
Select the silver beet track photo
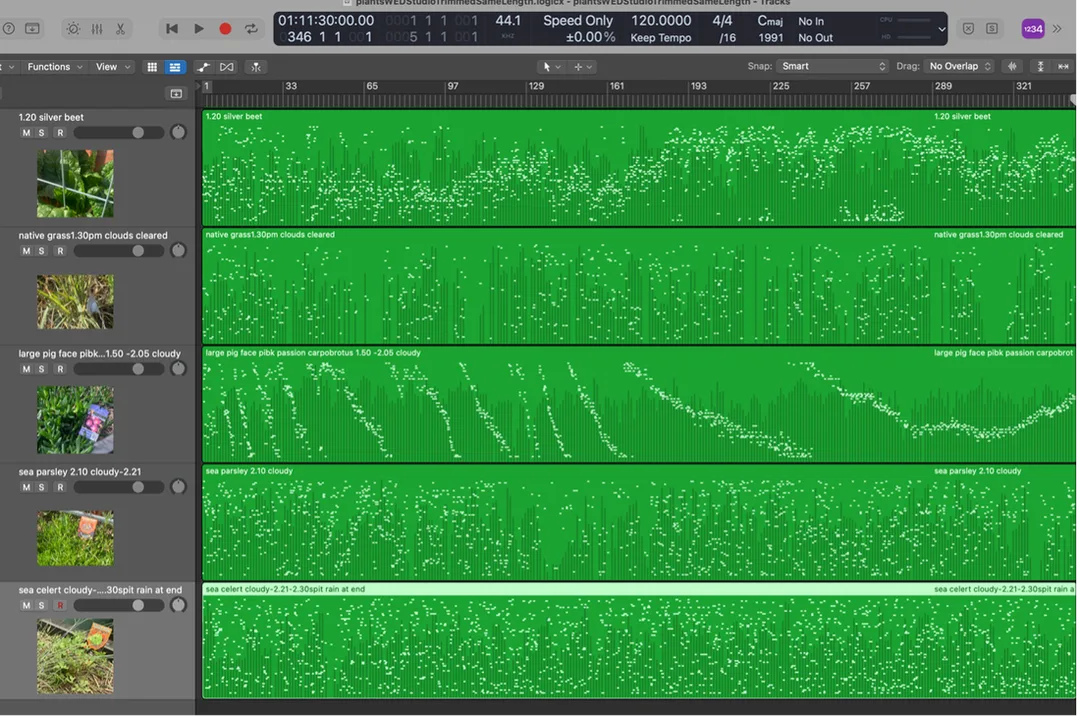point(75,184)
